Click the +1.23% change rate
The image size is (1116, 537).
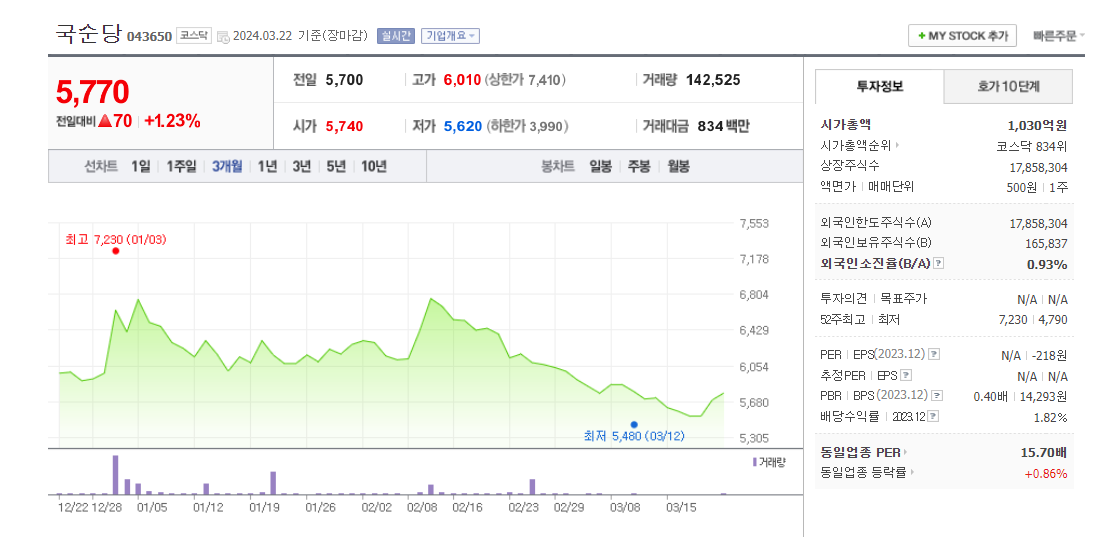172,121
